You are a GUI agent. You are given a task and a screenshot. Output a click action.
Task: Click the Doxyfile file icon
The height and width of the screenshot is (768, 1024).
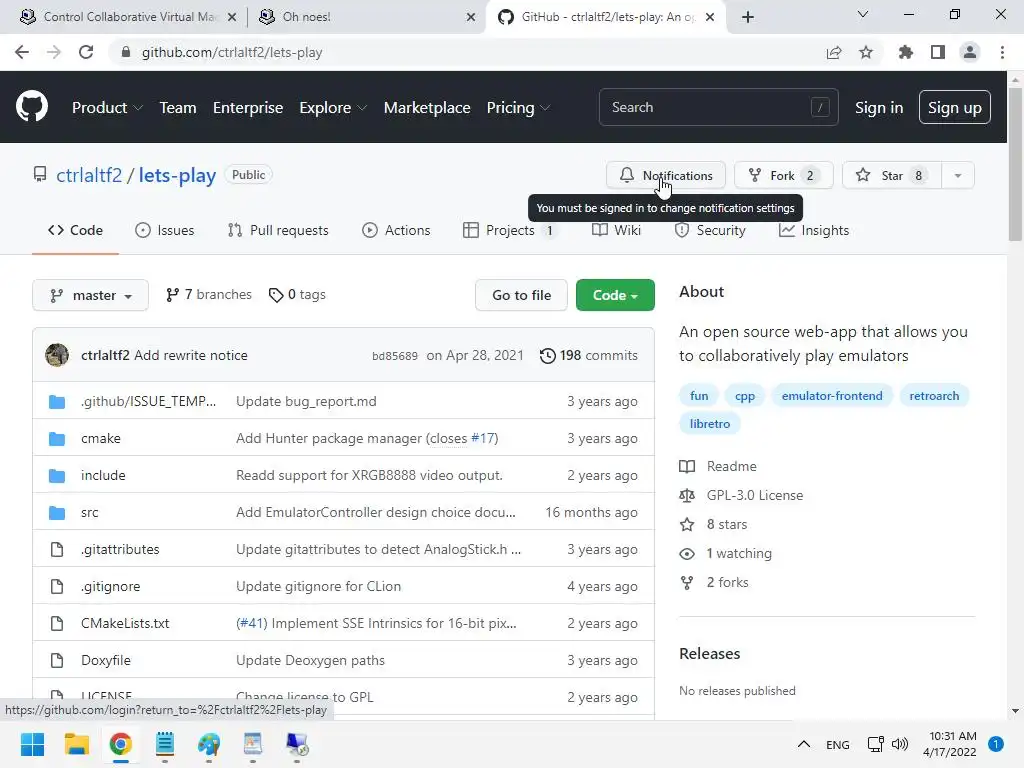pyautogui.click(x=57, y=660)
